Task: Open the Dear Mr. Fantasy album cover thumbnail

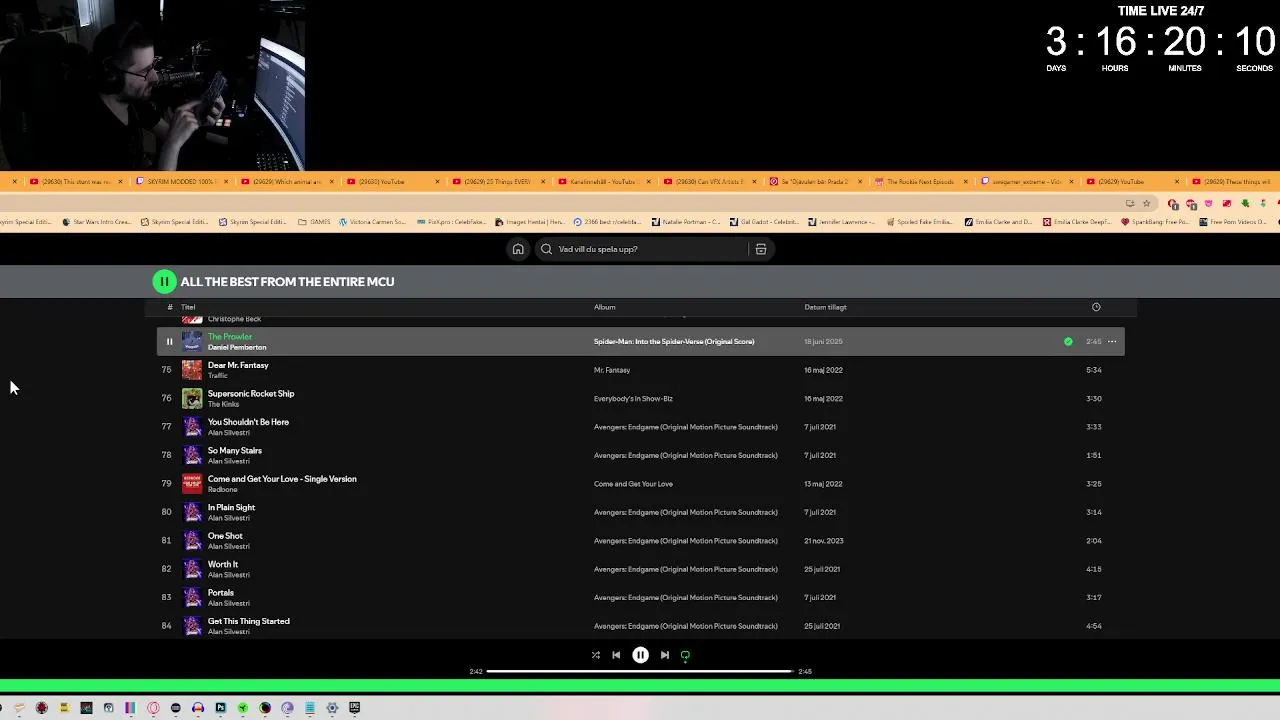Action: click(192, 370)
